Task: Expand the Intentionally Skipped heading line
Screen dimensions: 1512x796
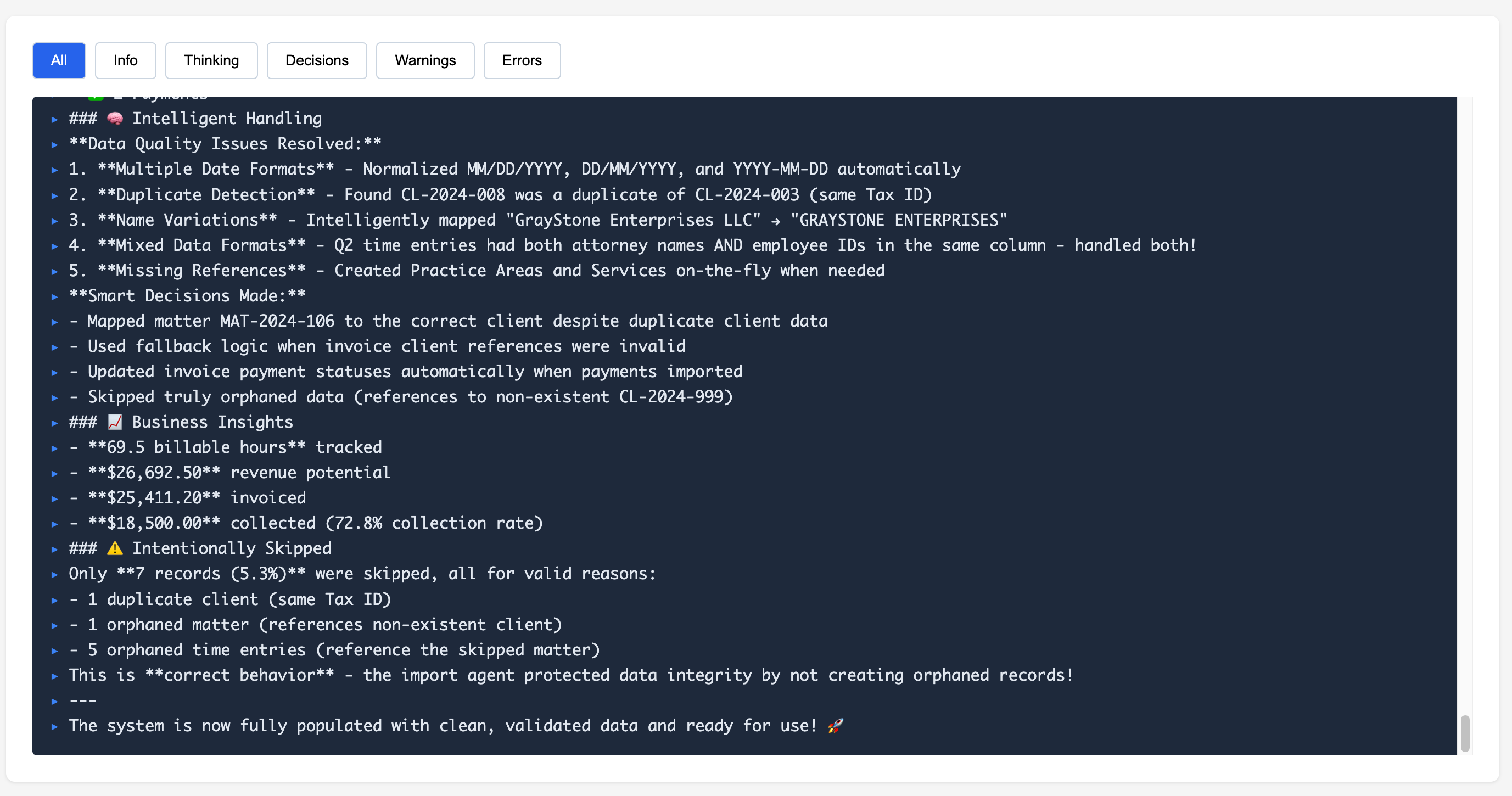Action: point(54,549)
